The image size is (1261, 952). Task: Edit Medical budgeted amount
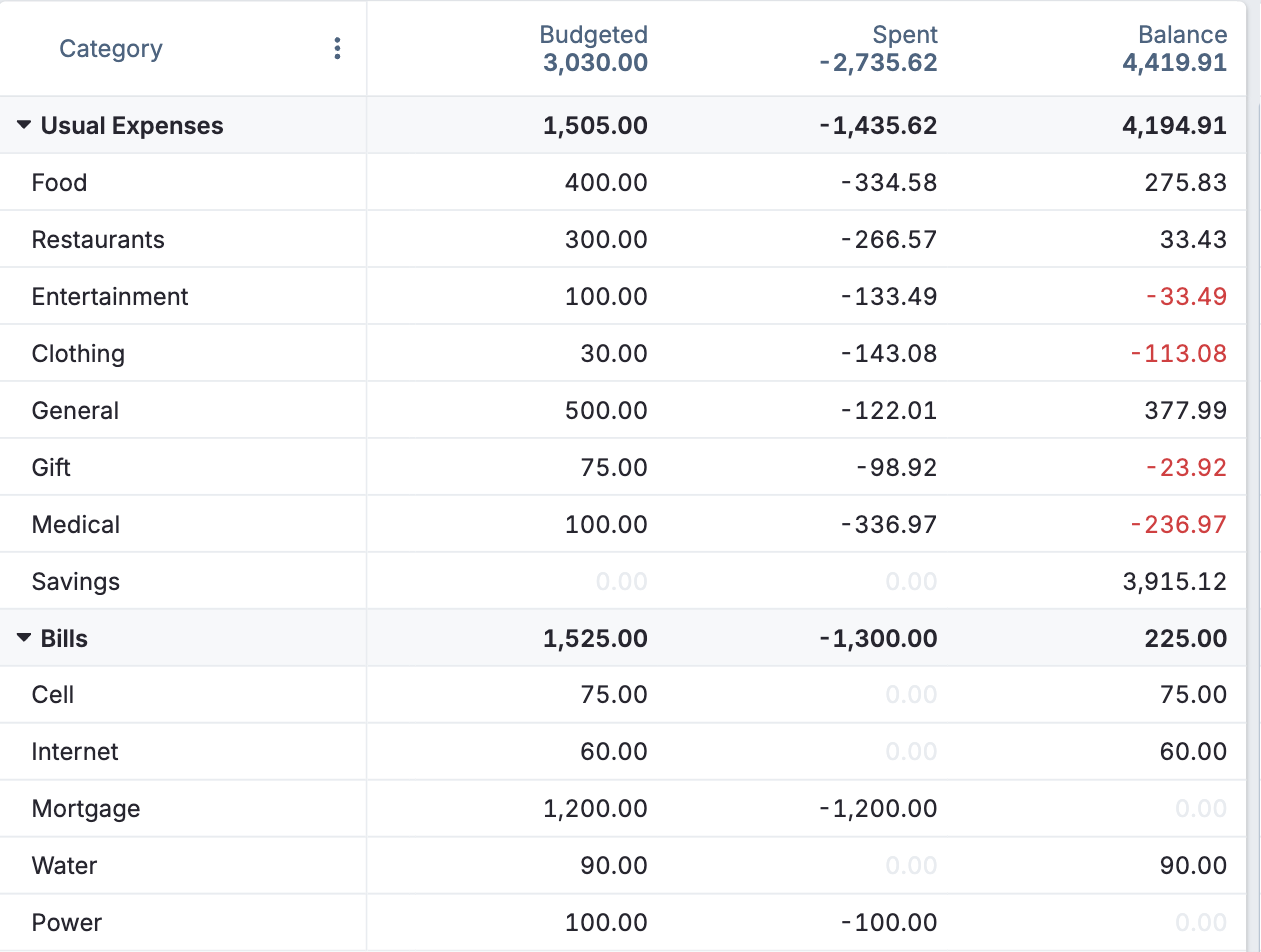606,525
